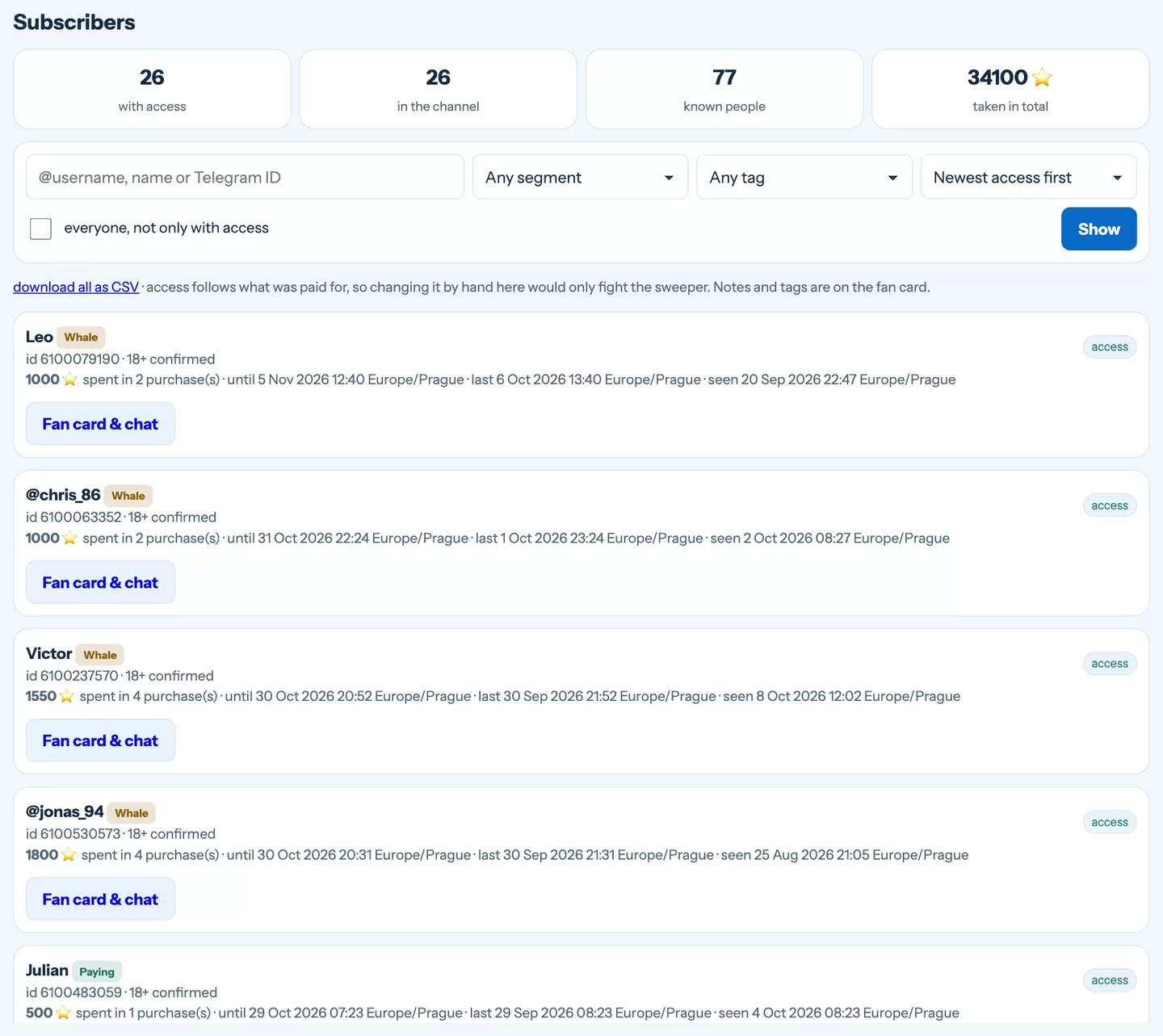
Task: Click the star icon in @chris_86's spending line
Action: click(x=70, y=538)
